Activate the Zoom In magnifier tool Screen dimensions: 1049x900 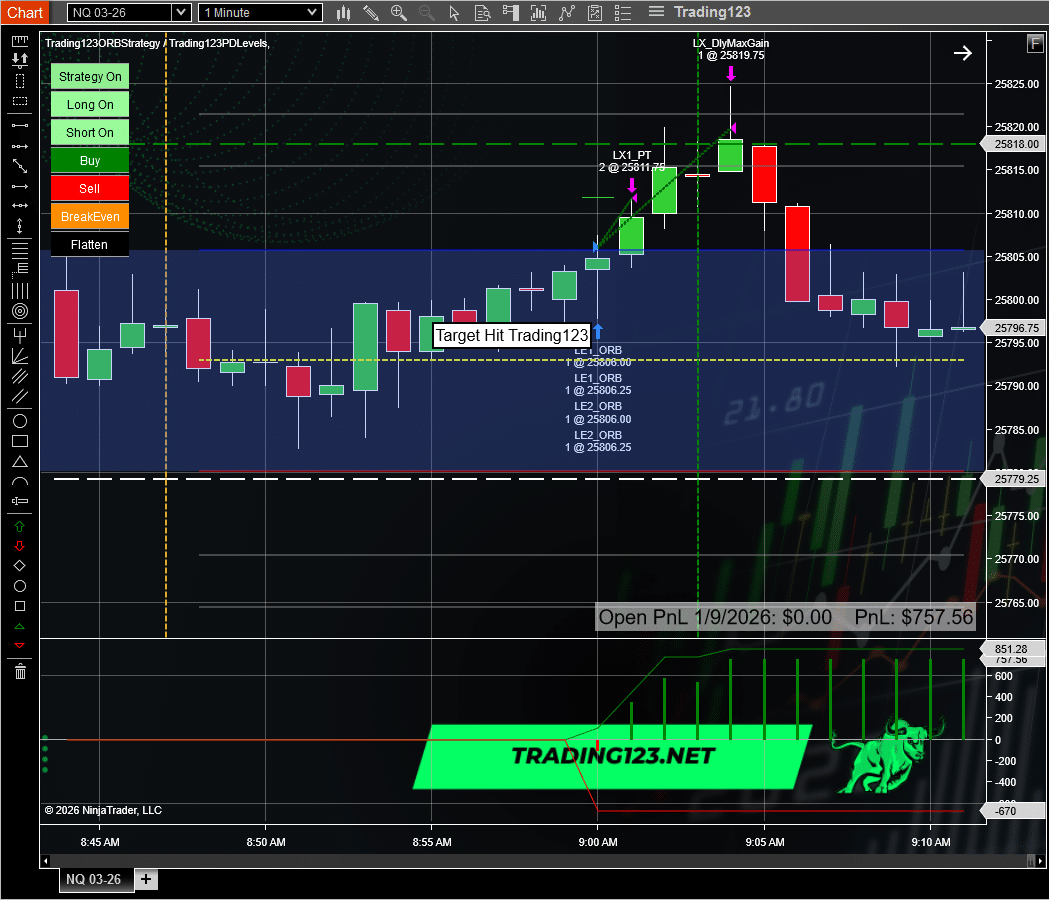tap(399, 12)
